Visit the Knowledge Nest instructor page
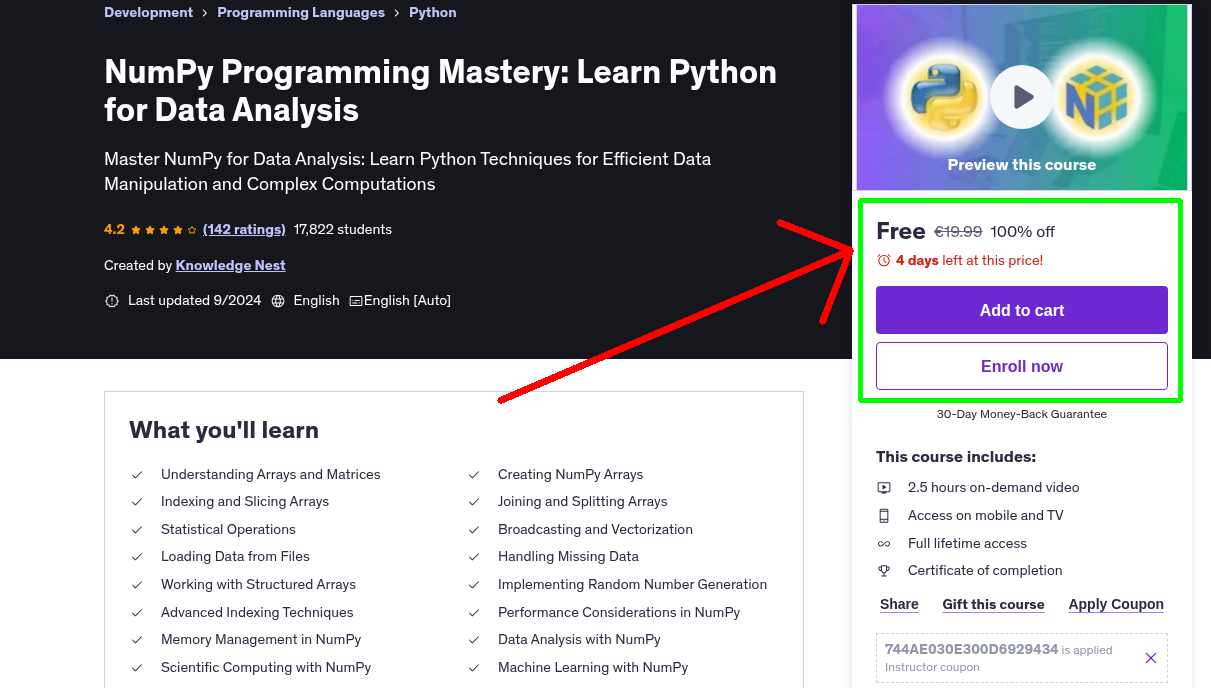This screenshot has width=1211, height=688. [231, 265]
